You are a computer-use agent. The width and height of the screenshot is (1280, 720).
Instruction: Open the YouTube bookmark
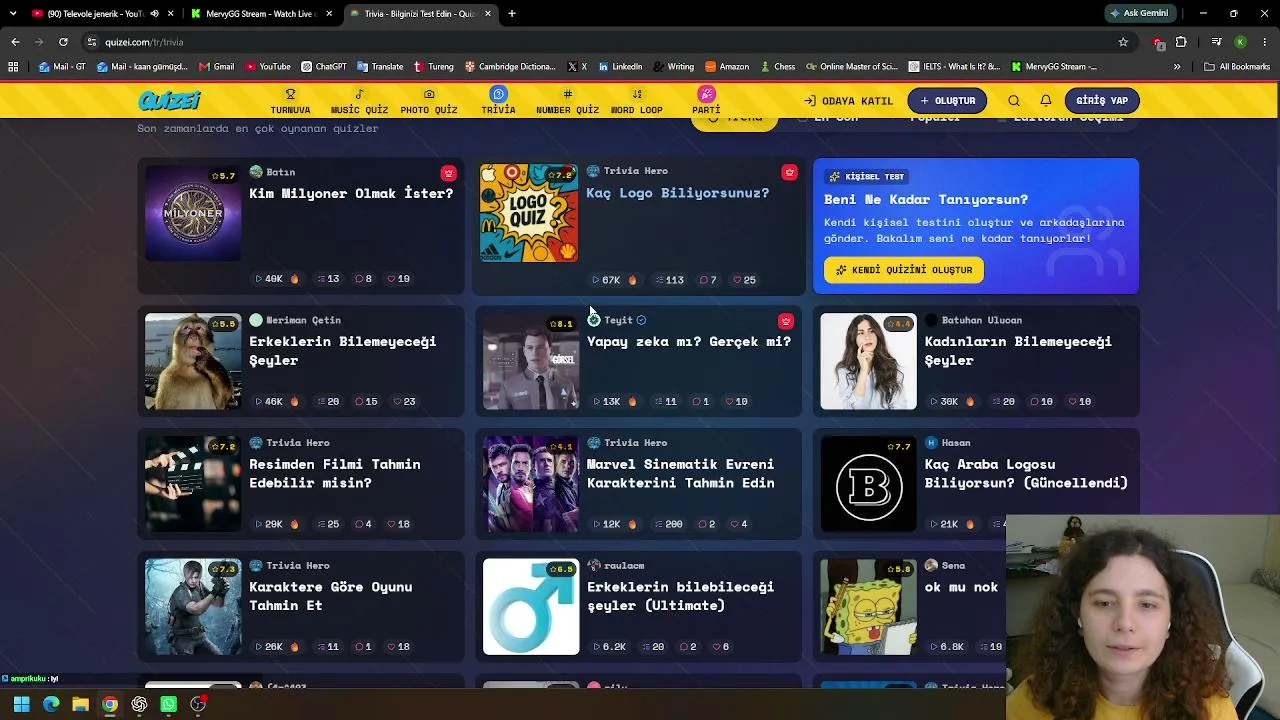(x=268, y=67)
